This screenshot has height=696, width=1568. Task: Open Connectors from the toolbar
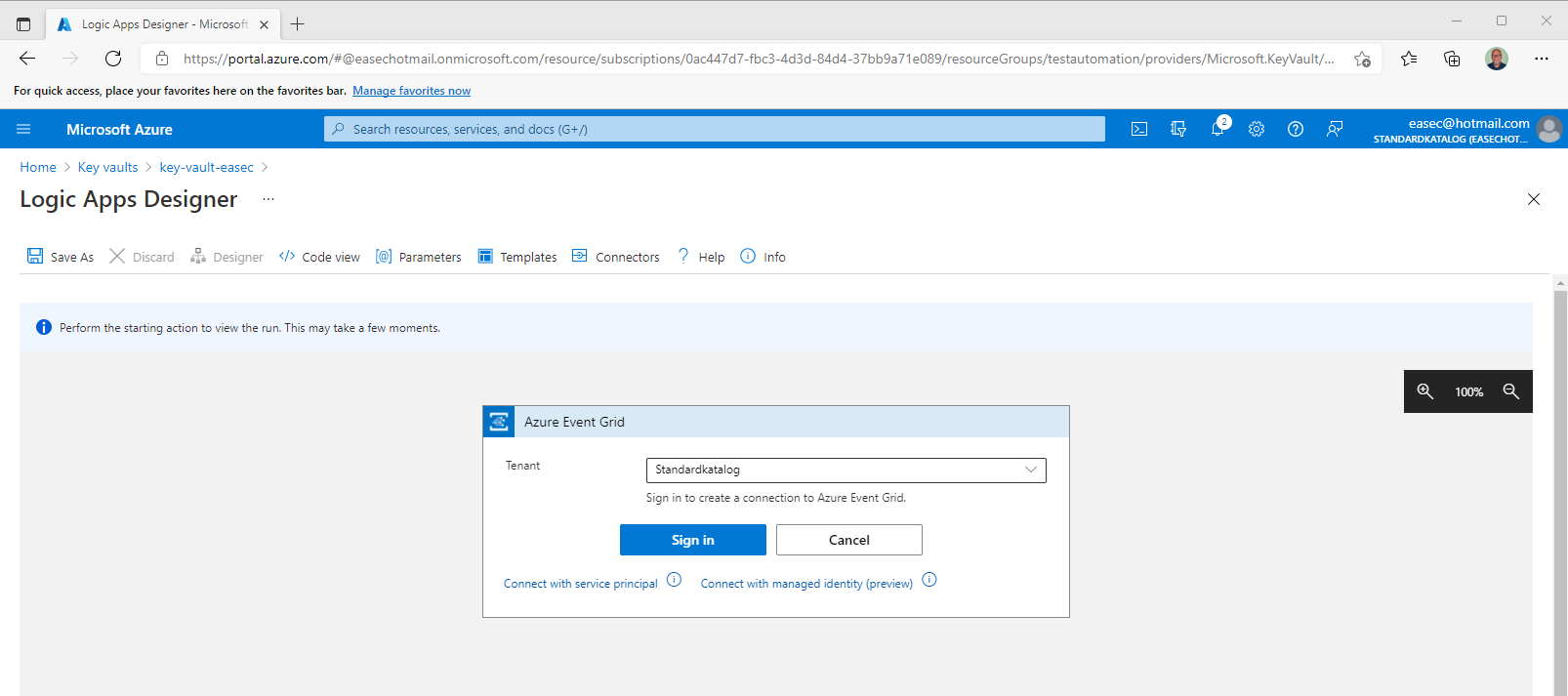(616, 257)
